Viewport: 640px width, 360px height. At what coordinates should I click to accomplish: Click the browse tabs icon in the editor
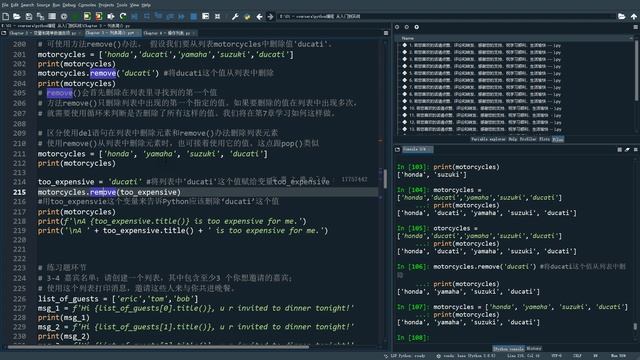coord(4,33)
